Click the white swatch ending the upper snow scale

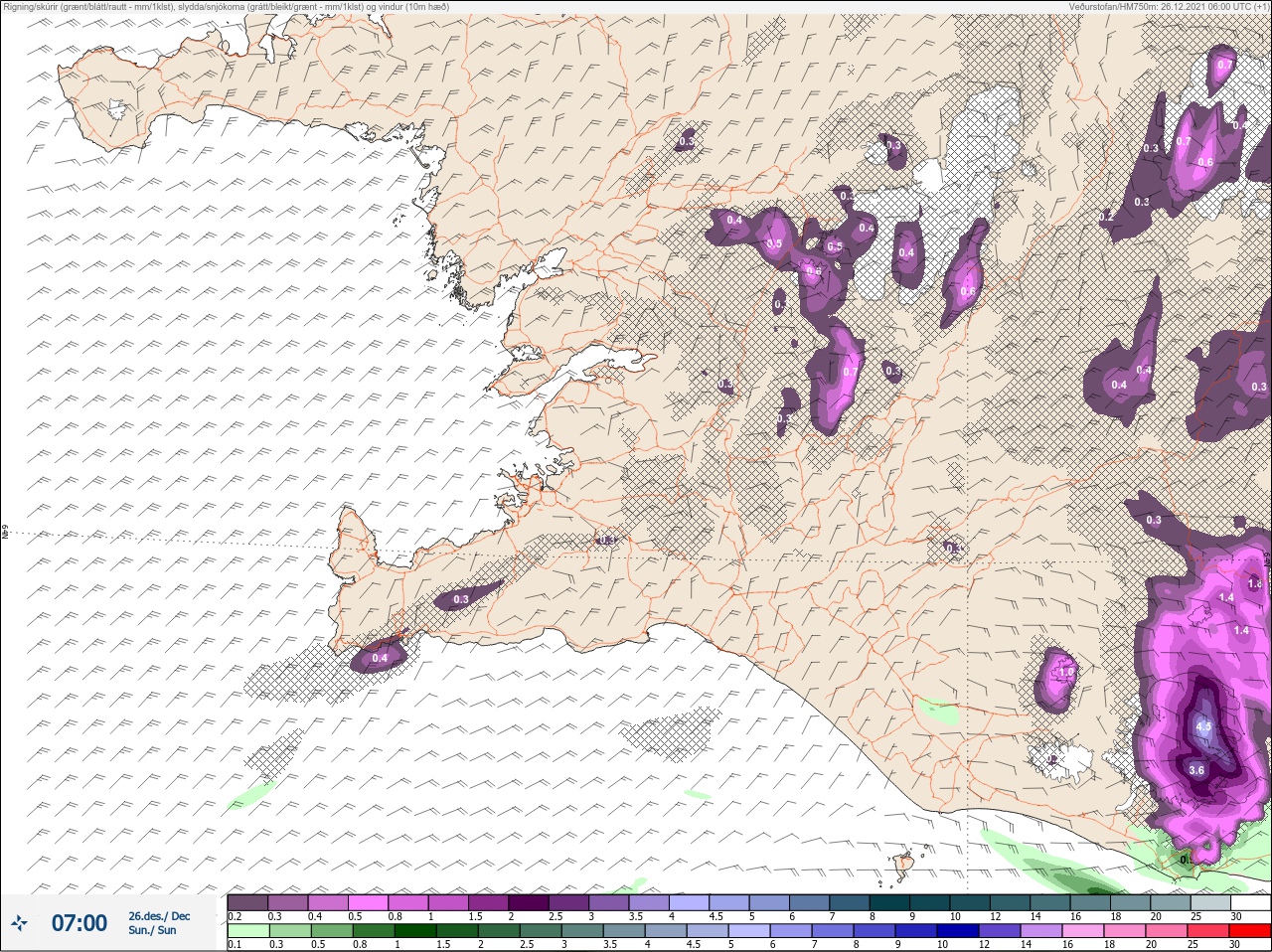[1251, 901]
